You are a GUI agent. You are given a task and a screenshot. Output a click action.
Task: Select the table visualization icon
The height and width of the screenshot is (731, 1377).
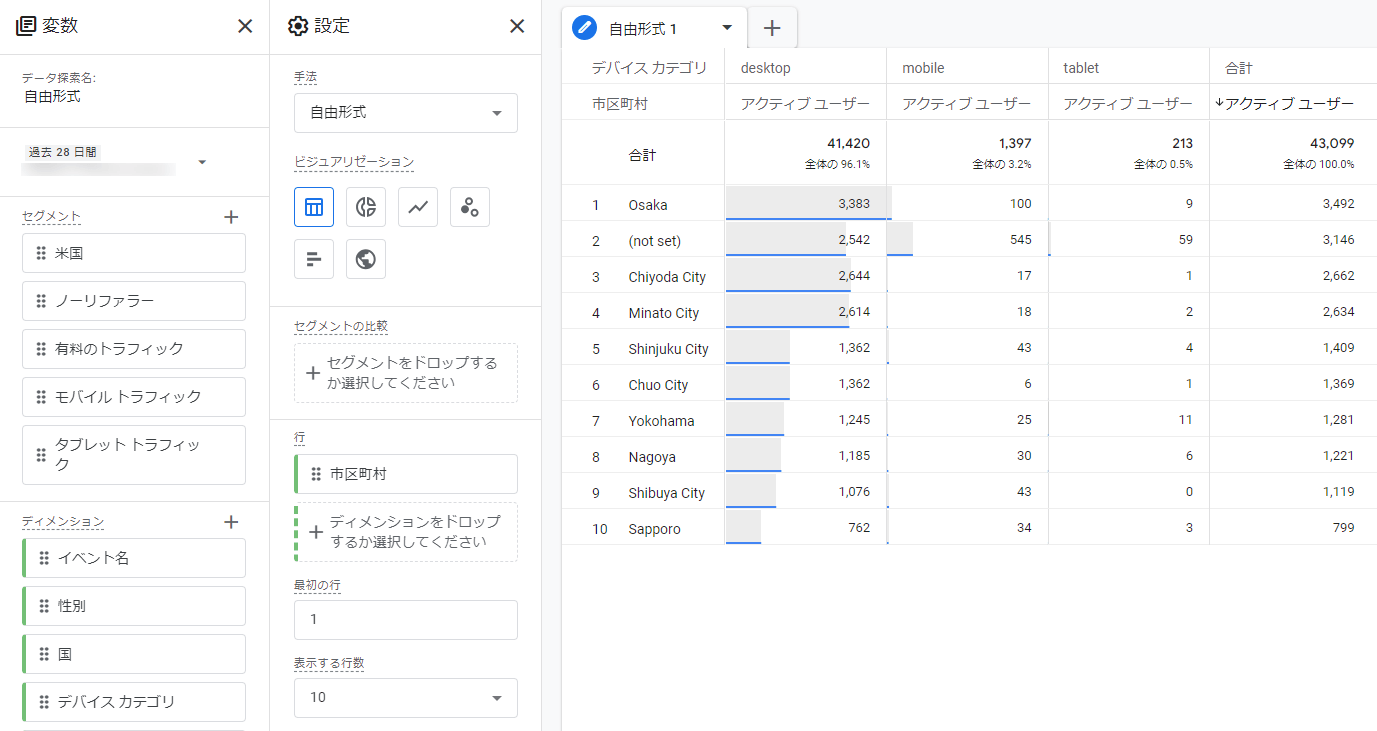pos(314,207)
